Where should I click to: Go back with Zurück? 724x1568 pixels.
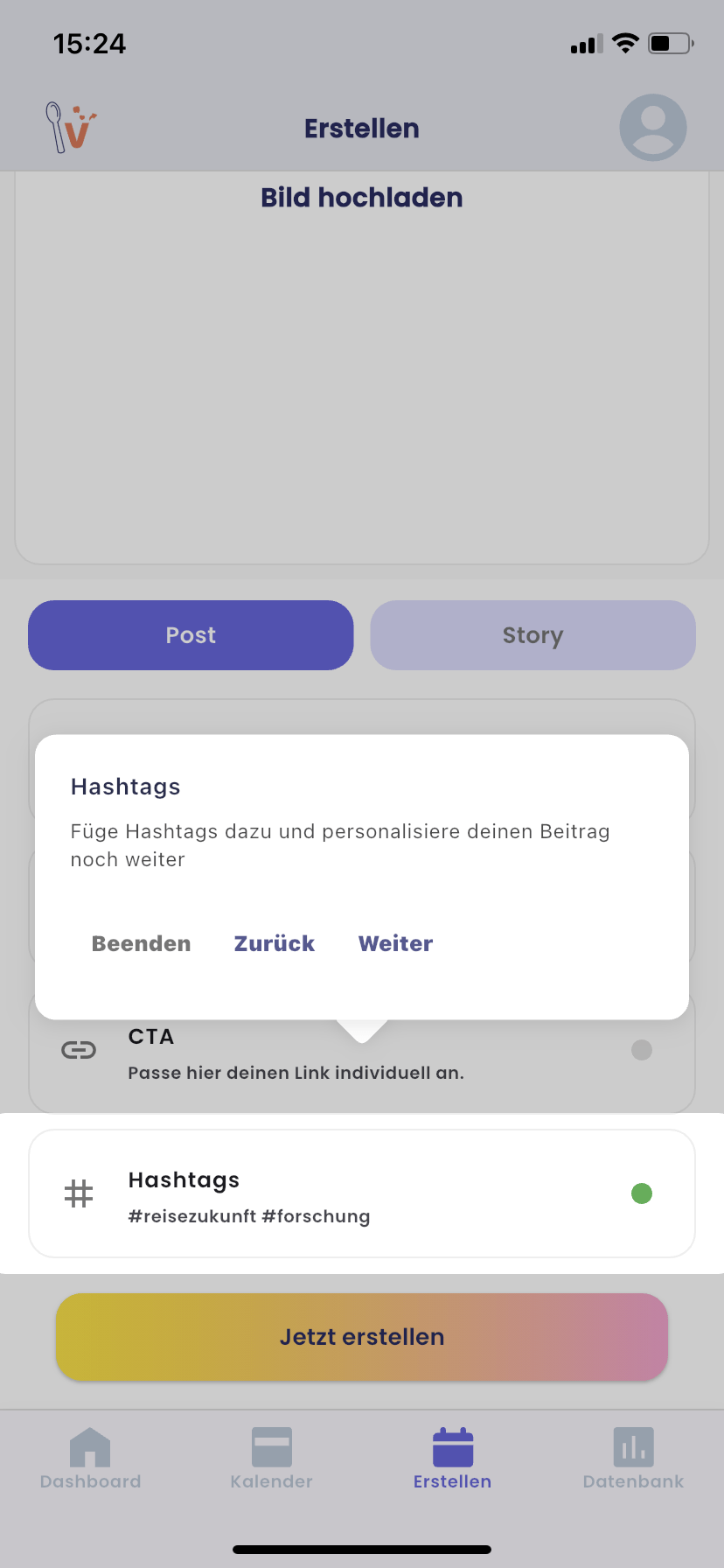tap(274, 943)
